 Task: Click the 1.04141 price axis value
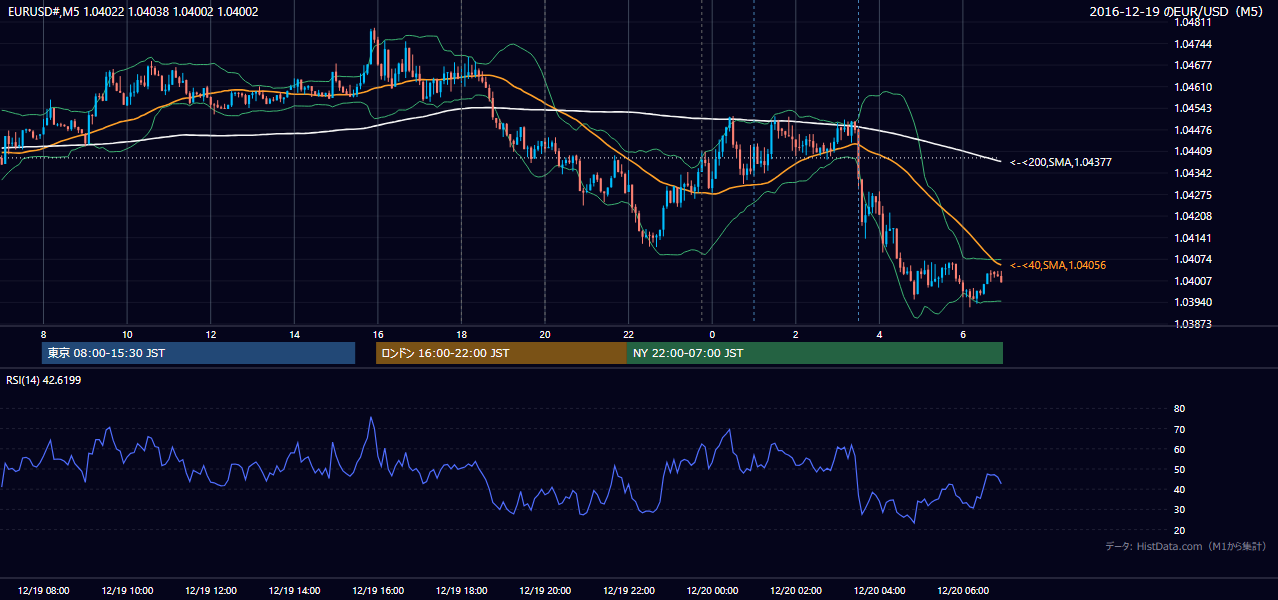point(1194,238)
